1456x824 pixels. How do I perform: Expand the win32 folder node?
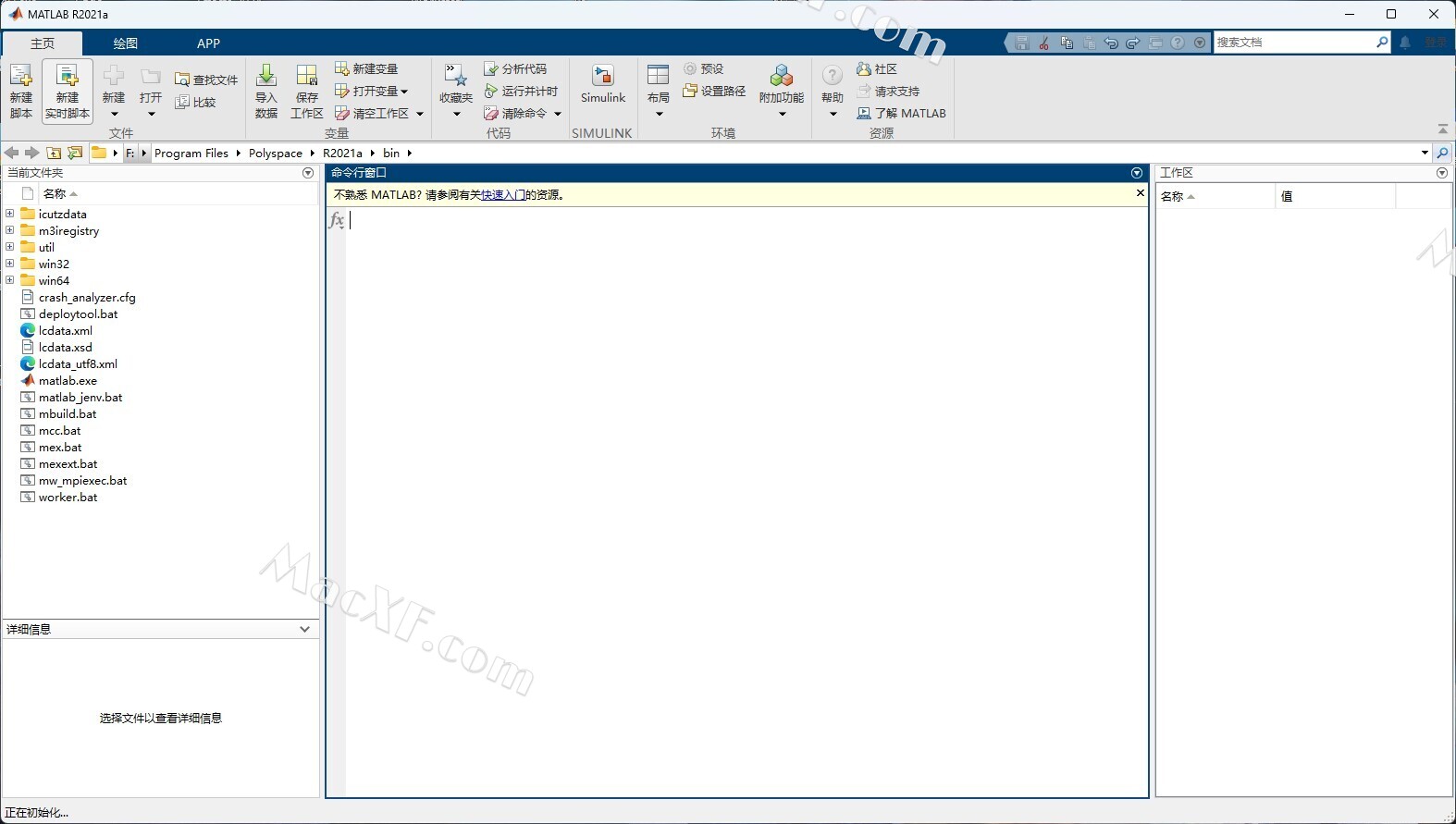tap(10, 264)
